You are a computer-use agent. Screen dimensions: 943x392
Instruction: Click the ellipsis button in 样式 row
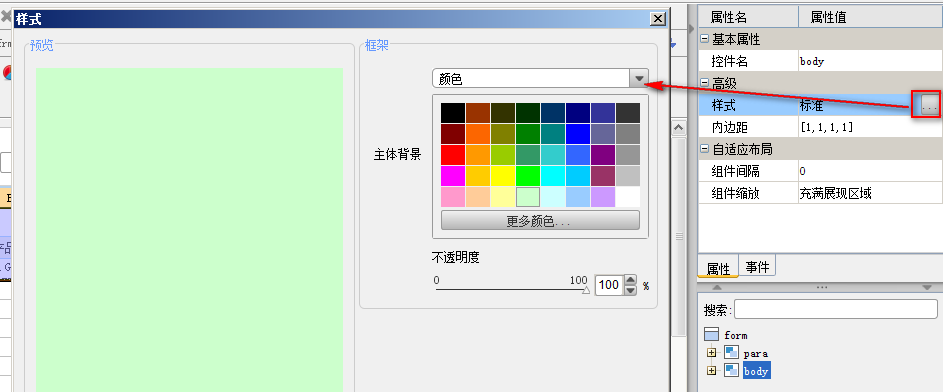coord(929,106)
